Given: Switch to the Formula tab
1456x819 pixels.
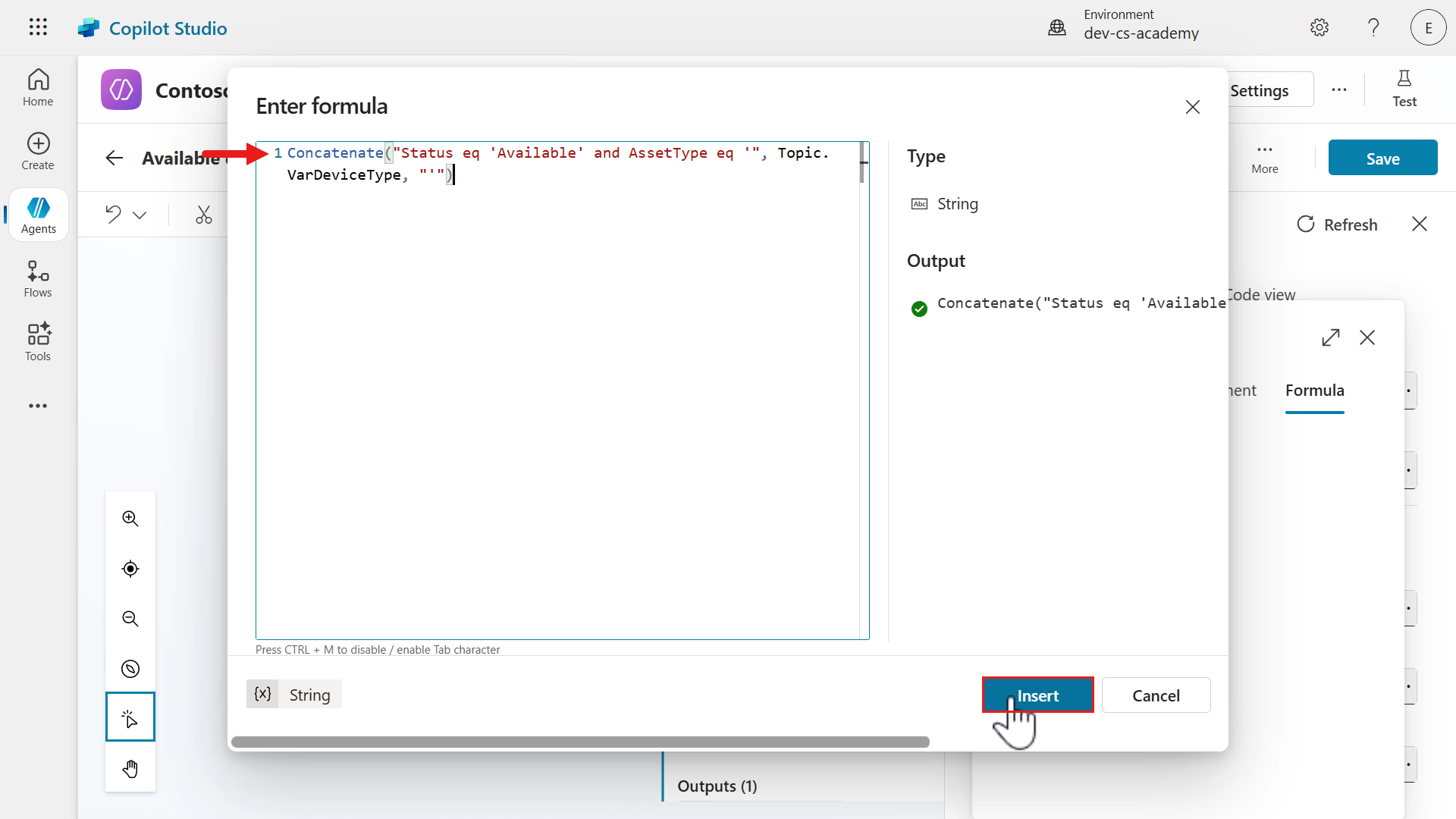Looking at the screenshot, I should pyautogui.click(x=1314, y=391).
